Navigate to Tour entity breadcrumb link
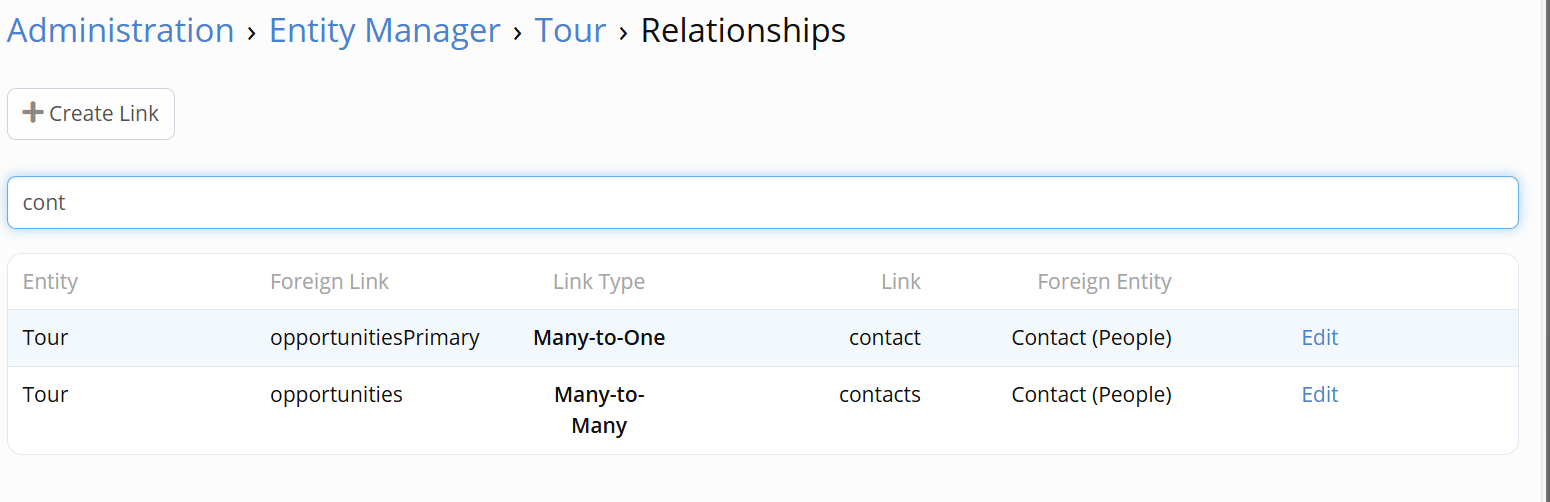1550x502 pixels. tap(570, 30)
